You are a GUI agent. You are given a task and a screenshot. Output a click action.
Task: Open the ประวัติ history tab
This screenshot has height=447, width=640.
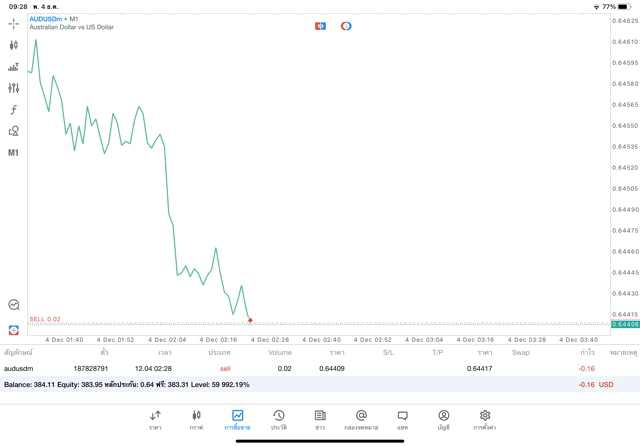click(x=278, y=419)
